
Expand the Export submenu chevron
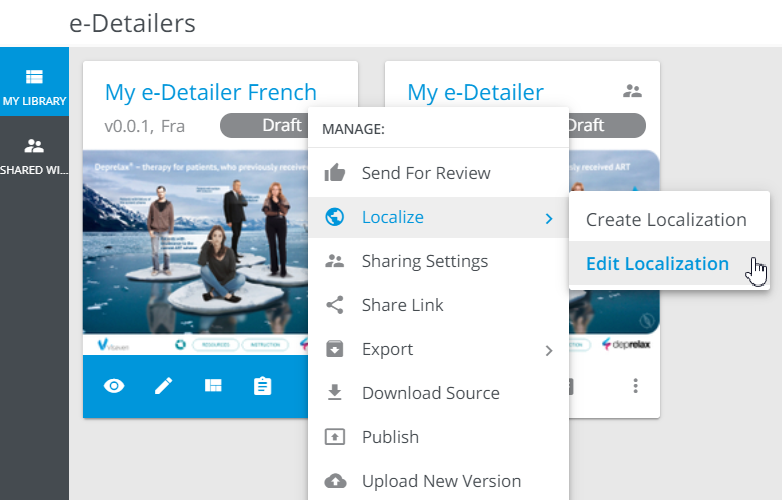pyautogui.click(x=548, y=349)
